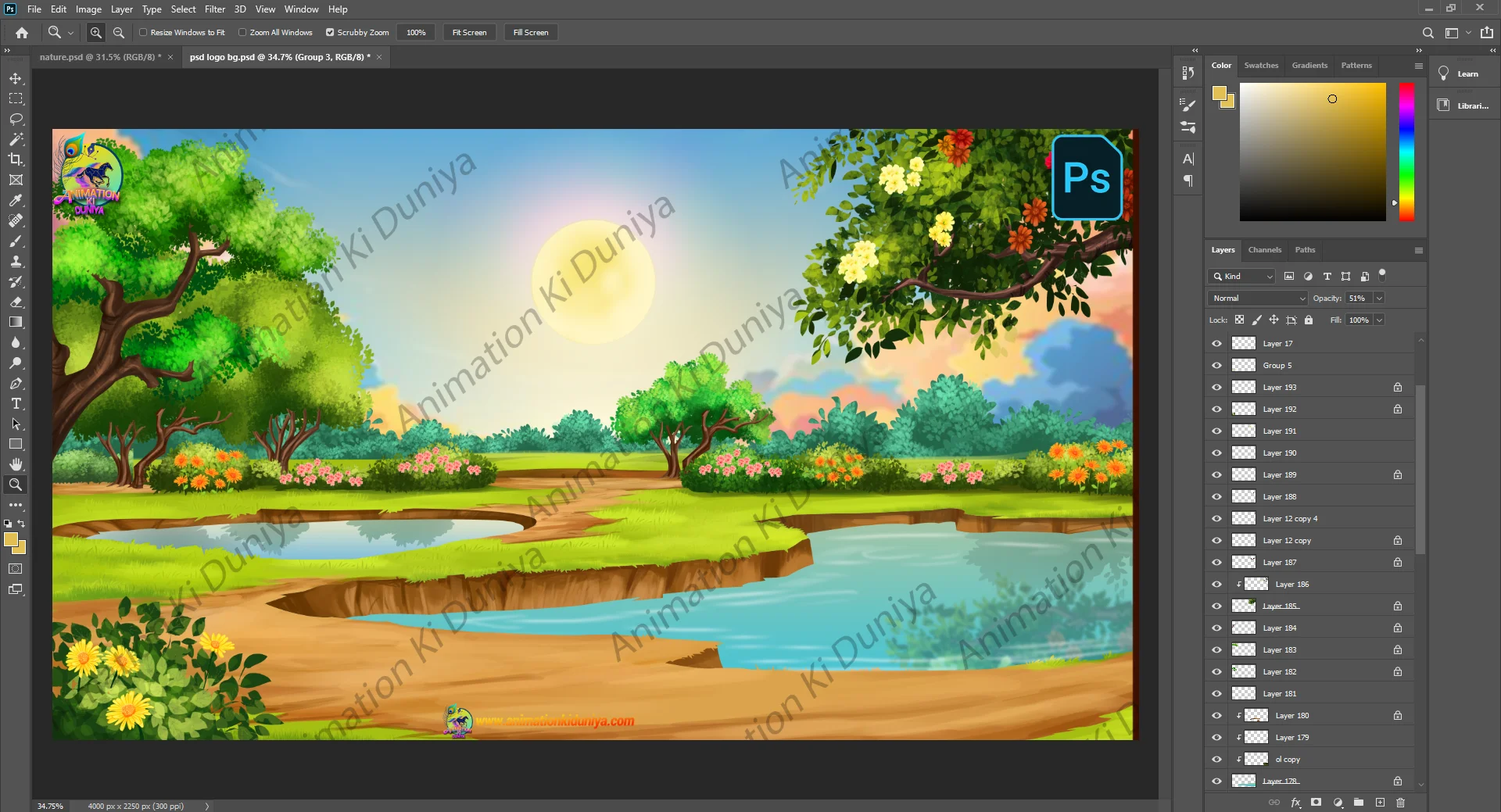Select the Crop tool
This screenshot has height=812, width=1501.
point(16,159)
